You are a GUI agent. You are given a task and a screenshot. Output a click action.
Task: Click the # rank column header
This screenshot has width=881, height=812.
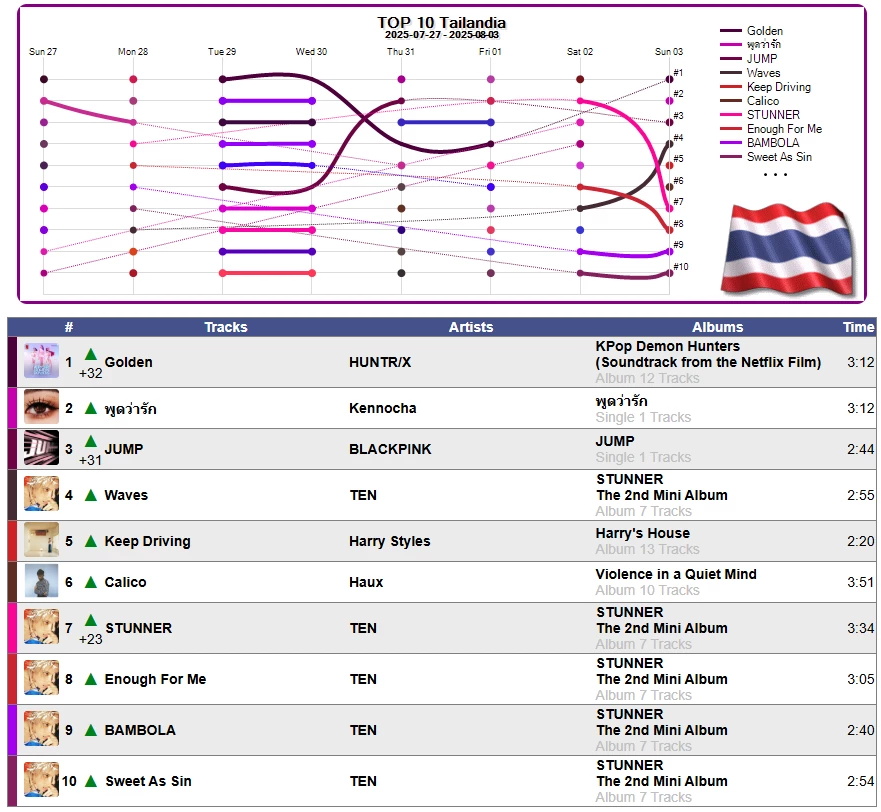[x=69, y=327]
